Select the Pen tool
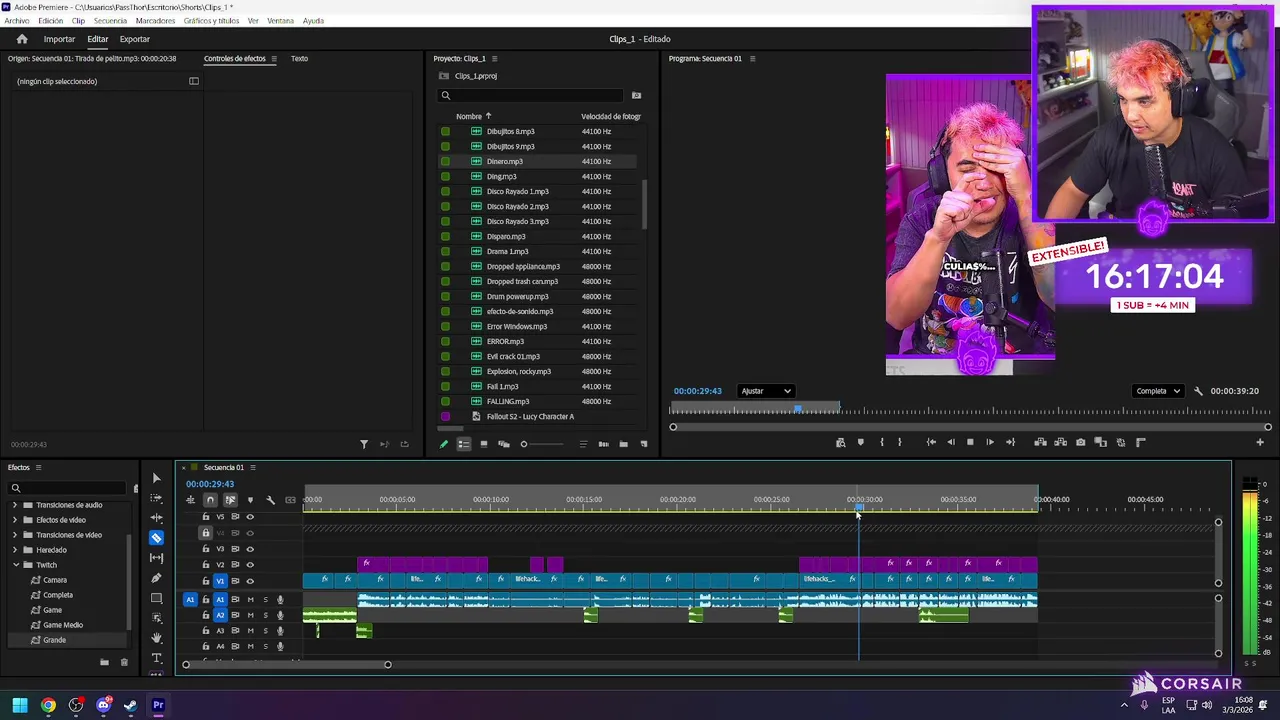This screenshot has width=1280, height=720. [156, 578]
